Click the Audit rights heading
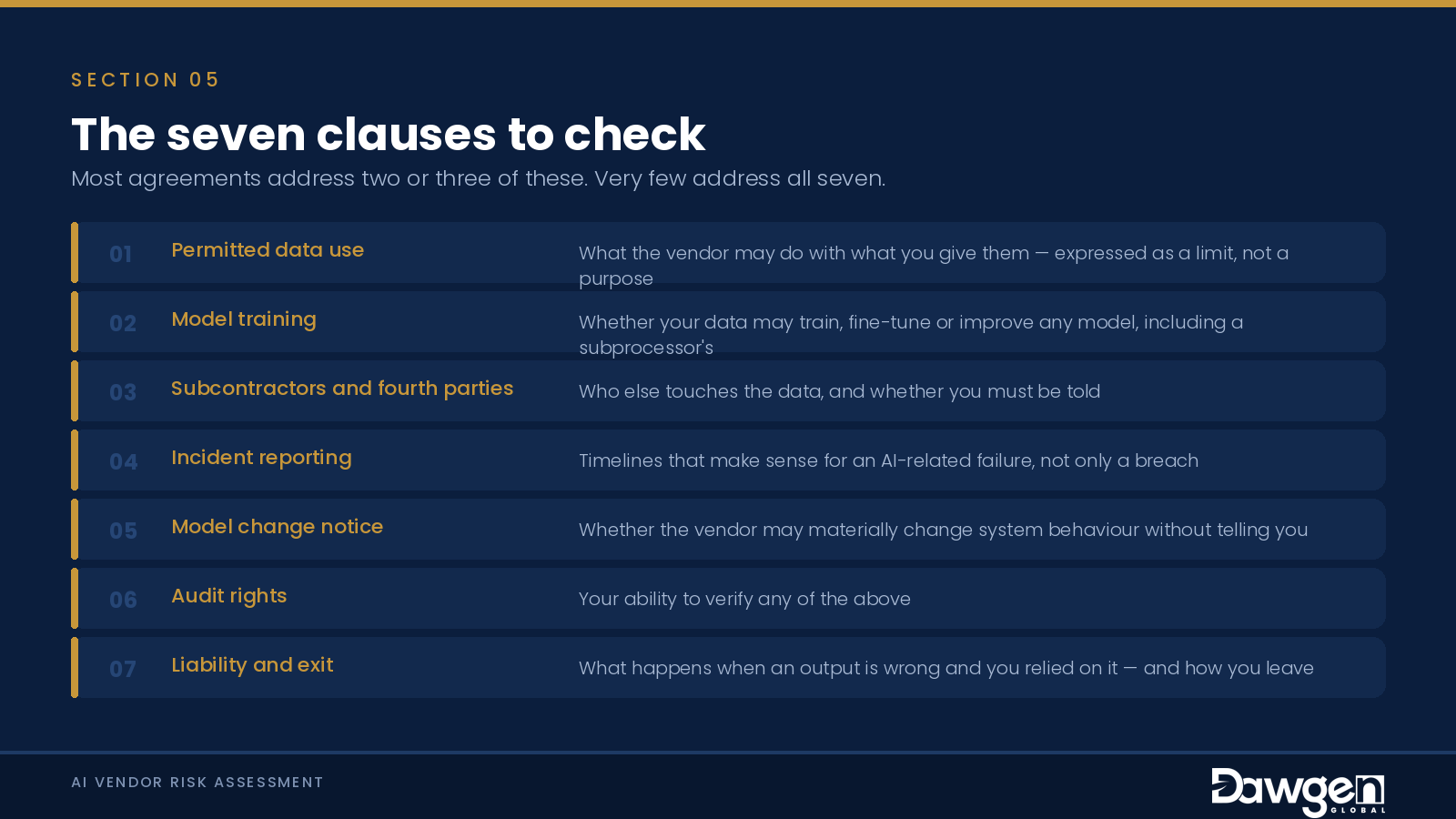The image size is (1456, 819). point(229,596)
